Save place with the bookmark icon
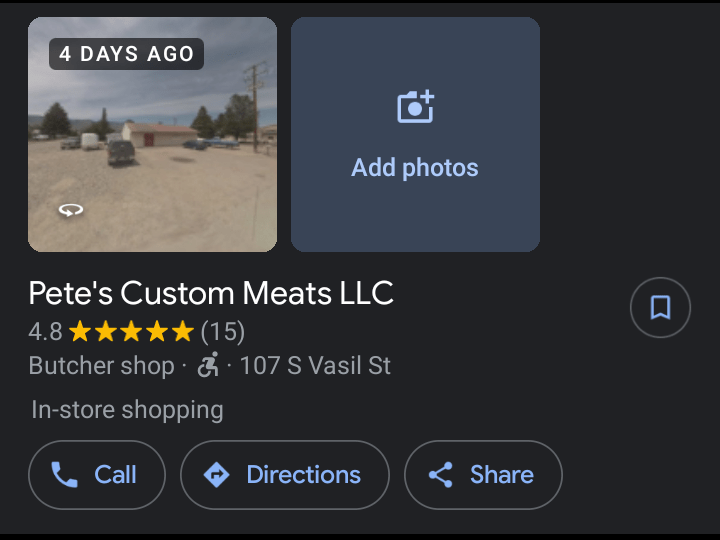Viewport: 720px width, 540px height. [x=660, y=307]
